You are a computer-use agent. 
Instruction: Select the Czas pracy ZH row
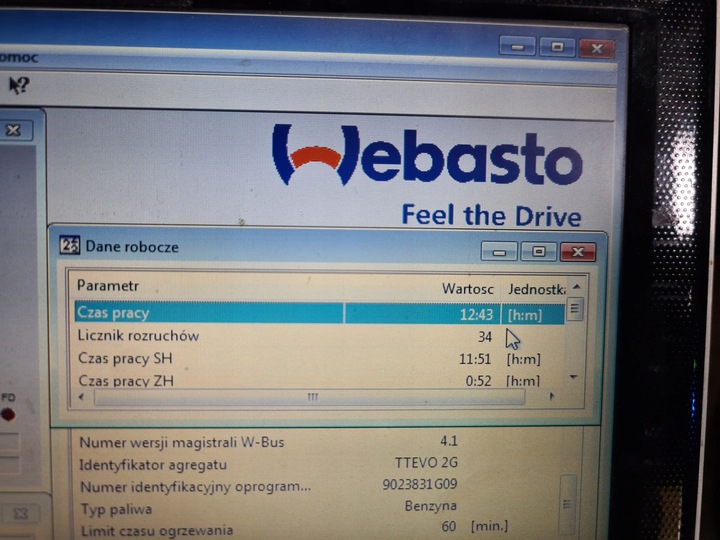[x=320, y=380]
